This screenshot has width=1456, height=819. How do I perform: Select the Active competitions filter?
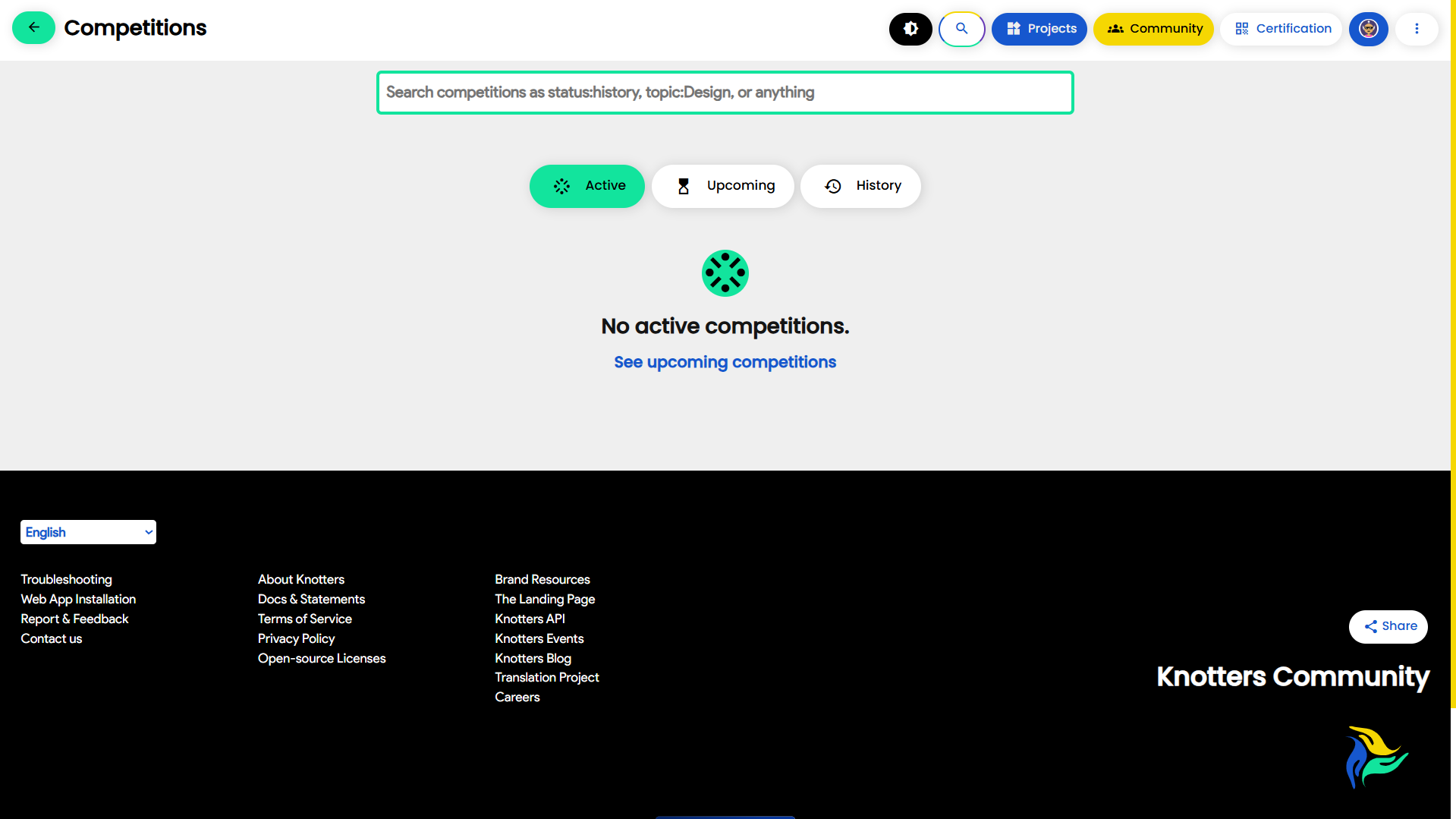click(586, 186)
